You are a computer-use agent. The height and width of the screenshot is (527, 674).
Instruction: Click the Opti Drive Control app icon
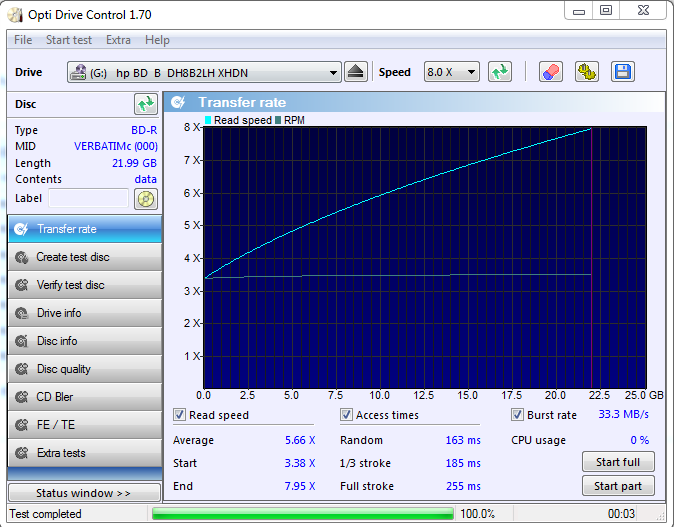[15, 15]
